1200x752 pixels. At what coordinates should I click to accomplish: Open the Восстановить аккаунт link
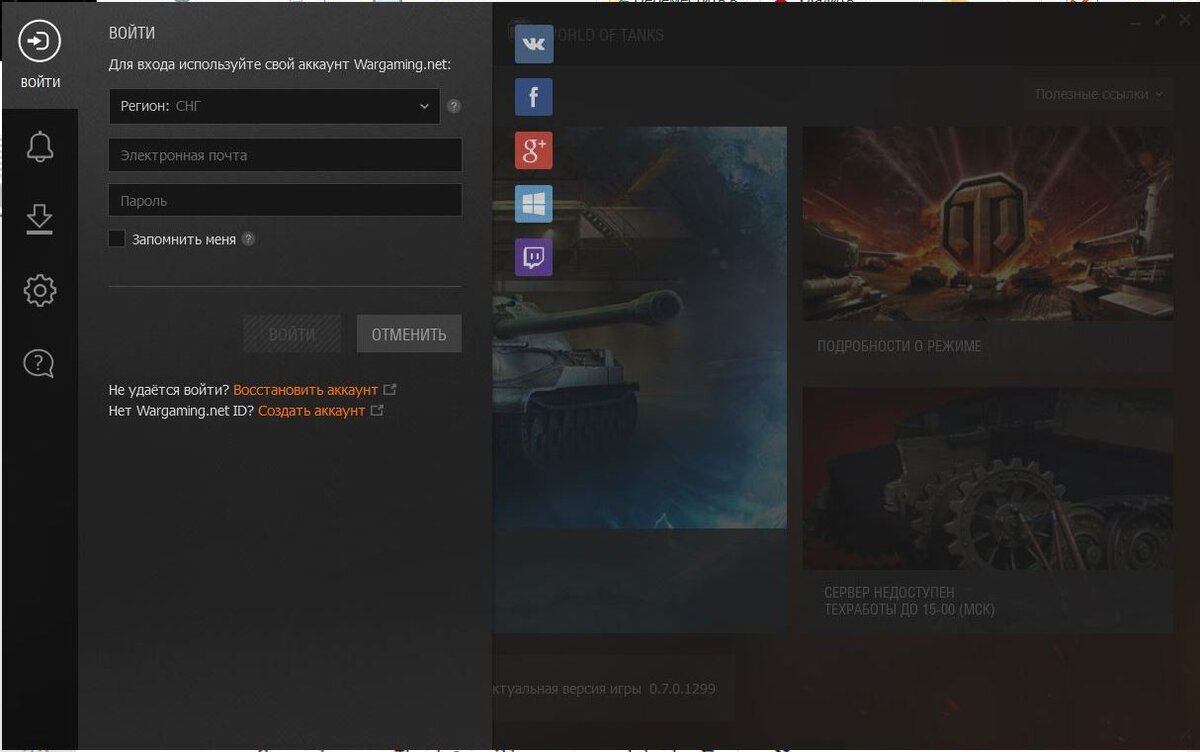(x=306, y=389)
